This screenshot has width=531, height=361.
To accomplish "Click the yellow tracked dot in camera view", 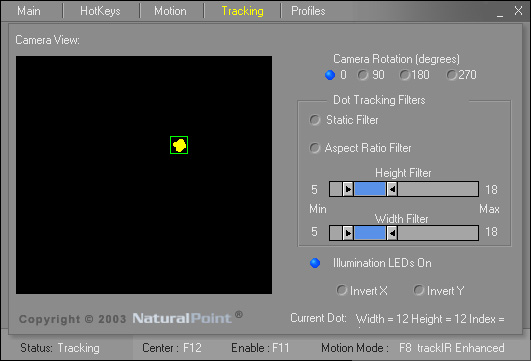I will click(x=179, y=145).
